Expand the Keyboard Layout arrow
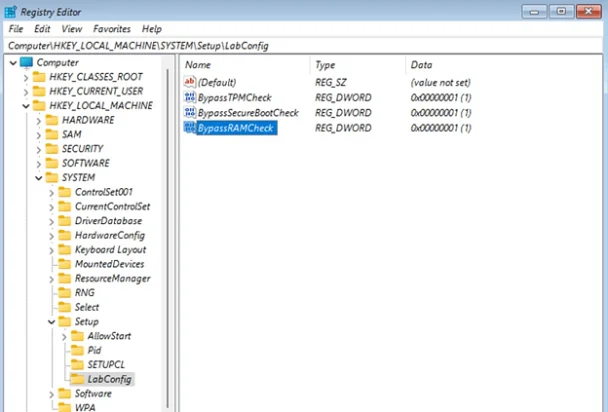Screen dimensions: 608x412 [x=51, y=250]
